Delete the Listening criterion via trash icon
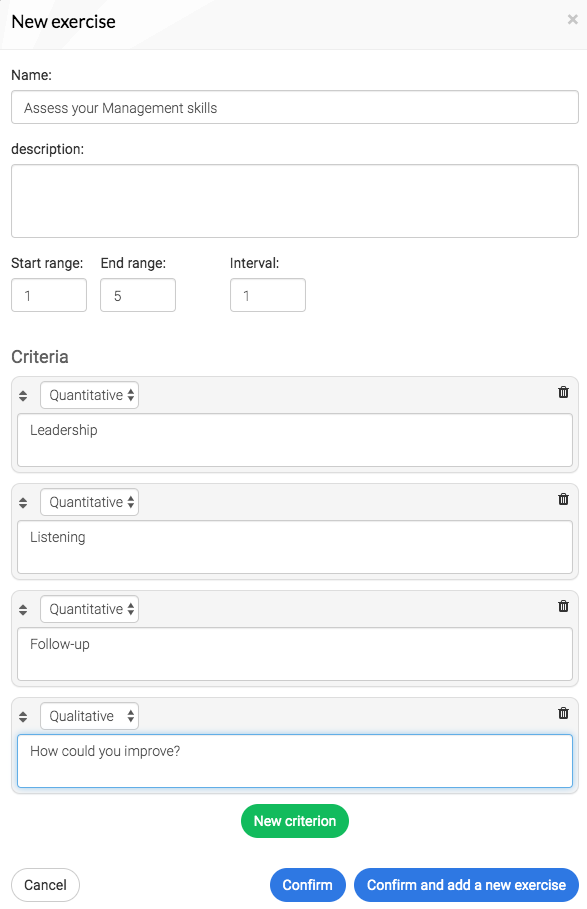Viewport: 587px width, 909px height. click(563, 499)
